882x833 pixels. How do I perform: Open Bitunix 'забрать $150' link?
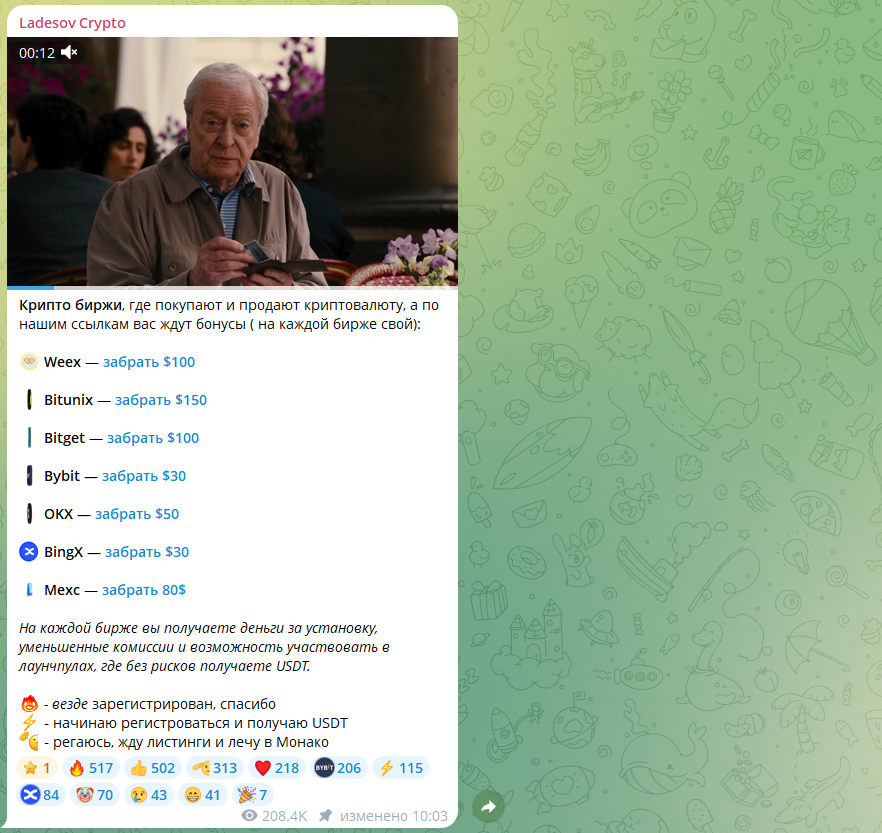click(161, 400)
